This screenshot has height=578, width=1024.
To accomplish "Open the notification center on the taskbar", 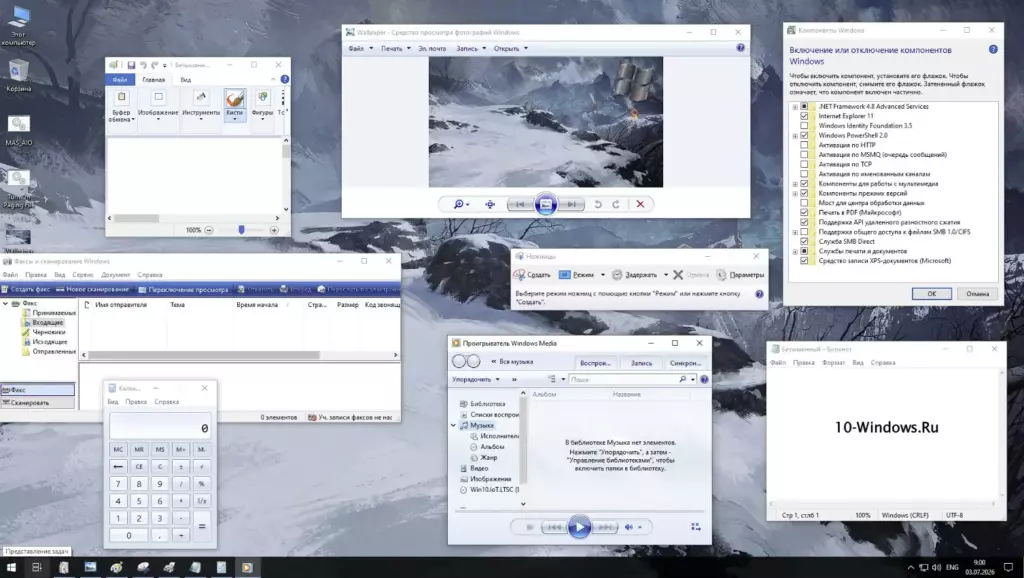I will coord(1009,568).
